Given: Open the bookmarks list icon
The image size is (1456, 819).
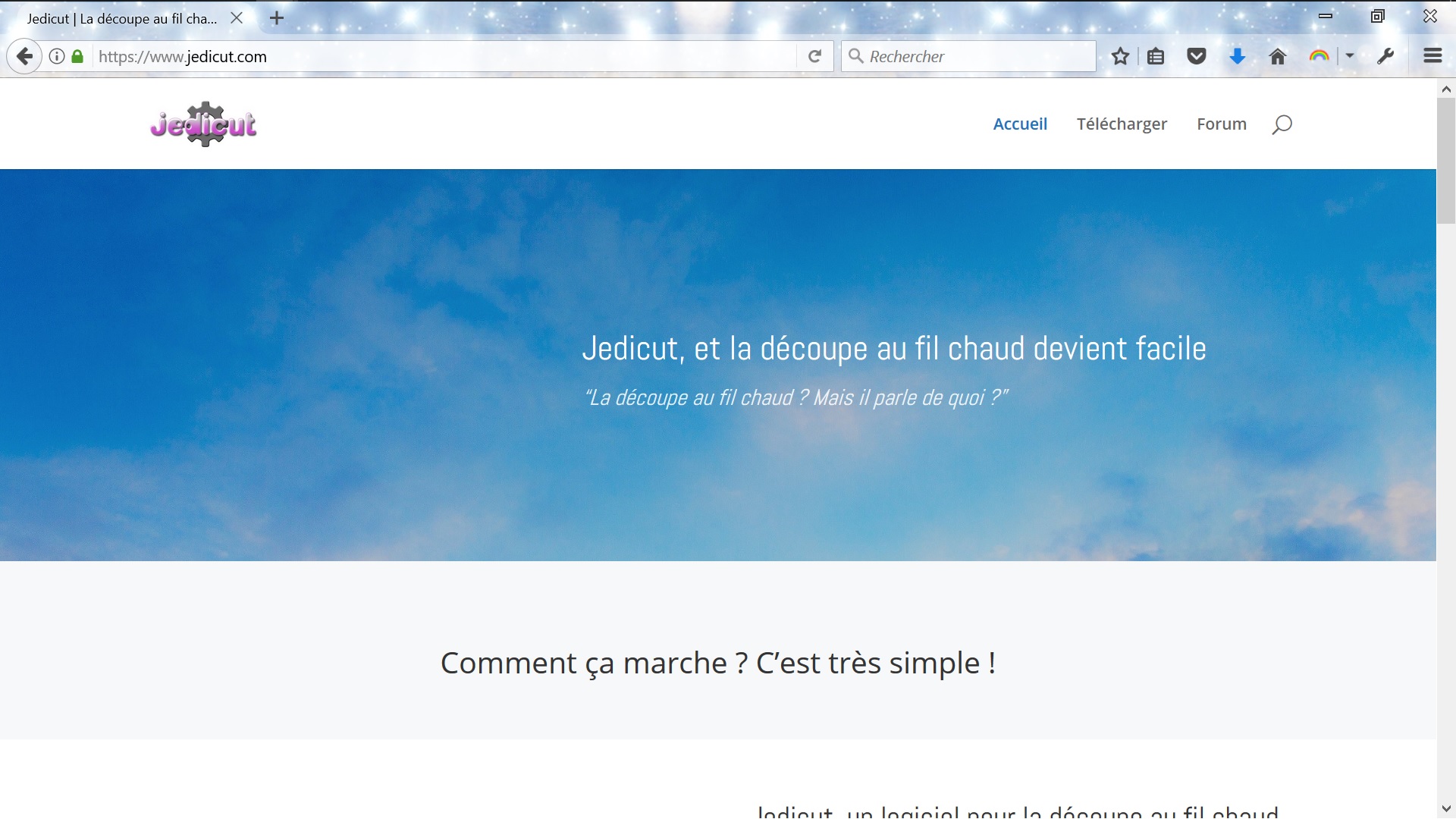Looking at the screenshot, I should pyautogui.click(x=1156, y=56).
